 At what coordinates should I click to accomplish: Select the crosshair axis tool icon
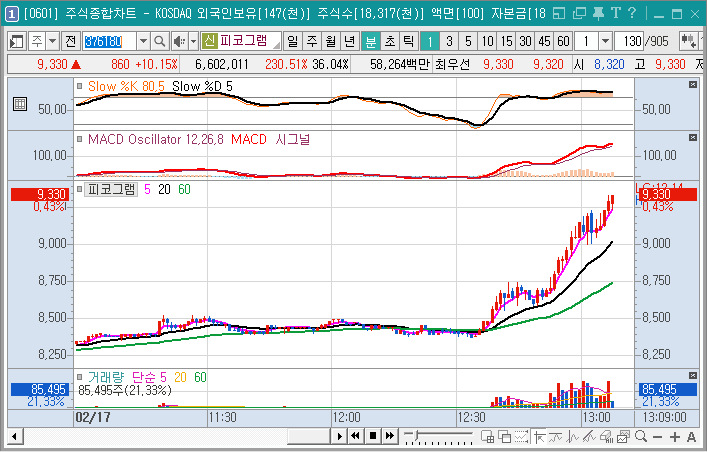pyautogui.click(x=539, y=437)
